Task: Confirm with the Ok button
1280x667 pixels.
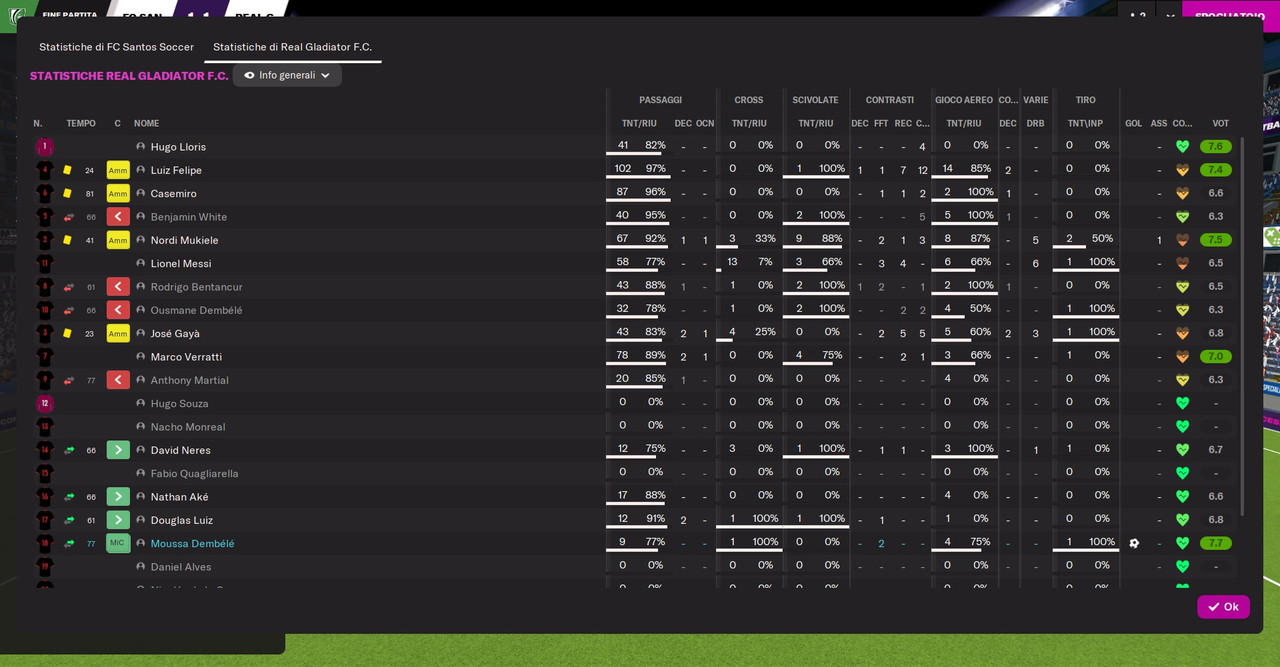Action: coord(1223,607)
